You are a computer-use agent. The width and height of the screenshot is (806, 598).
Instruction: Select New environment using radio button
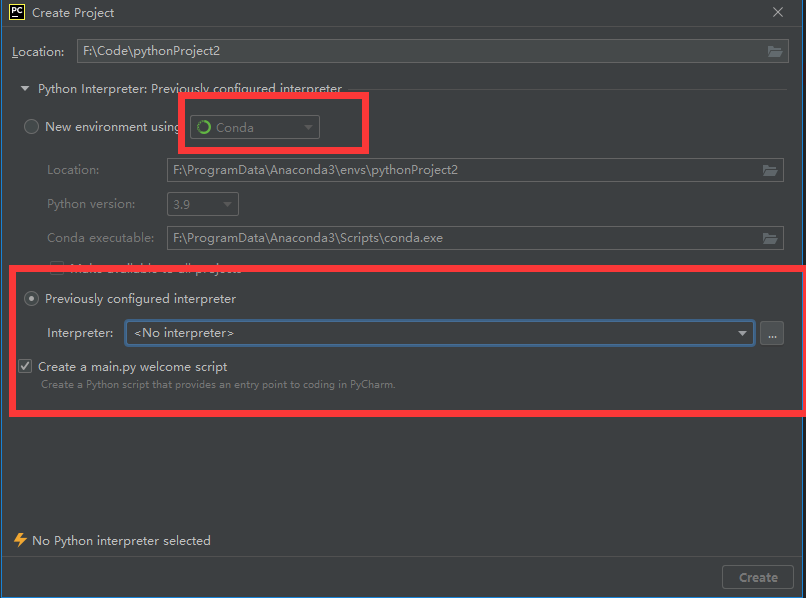coord(31,126)
